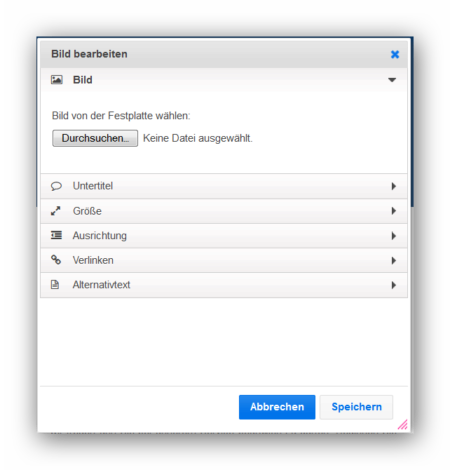Expand the Ausrichtung section arrow
This screenshot has width=450, height=470.
(394, 236)
